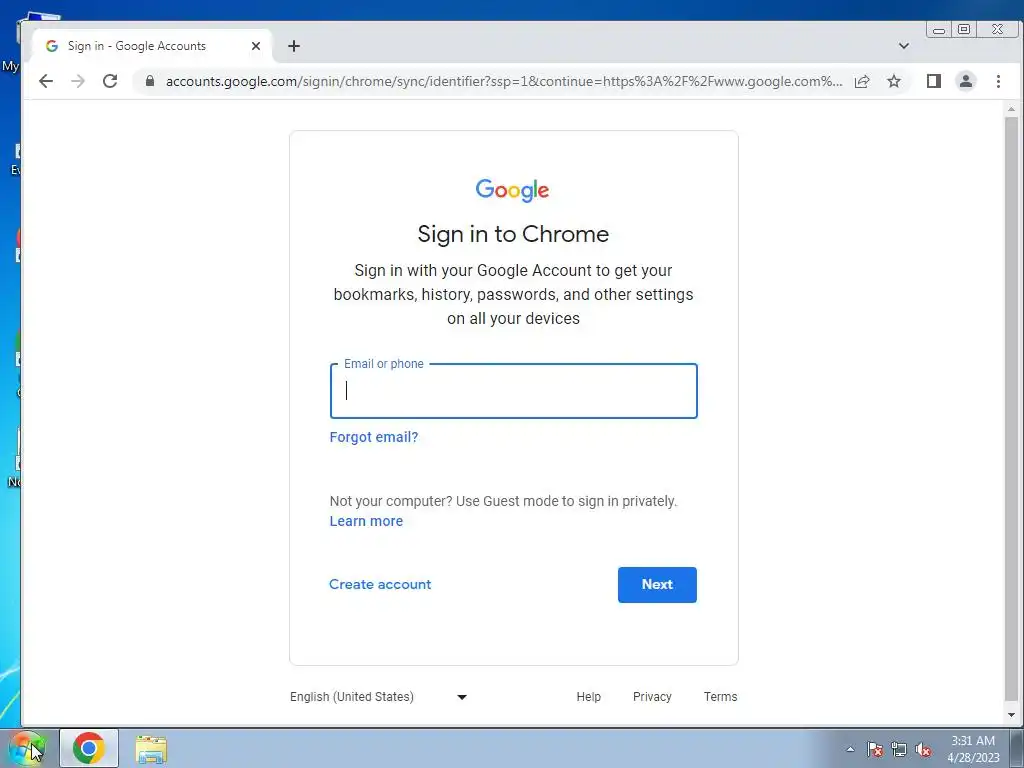
Task: Go back using the browser back arrow
Action: (x=46, y=81)
